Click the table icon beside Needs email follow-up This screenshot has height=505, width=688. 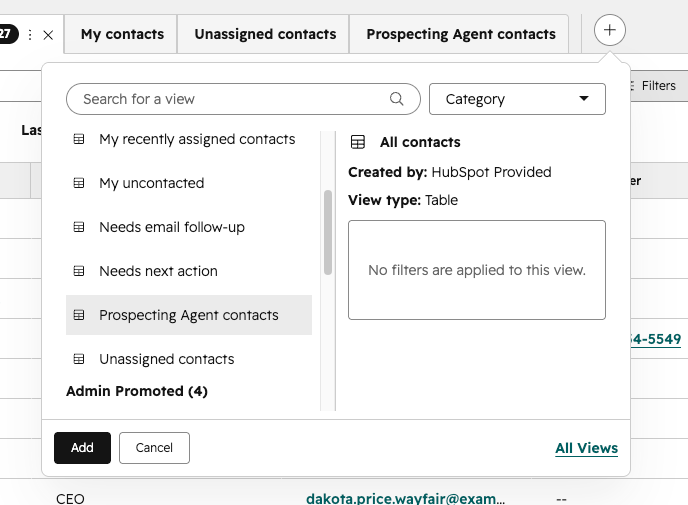click(x=79, y=227)
